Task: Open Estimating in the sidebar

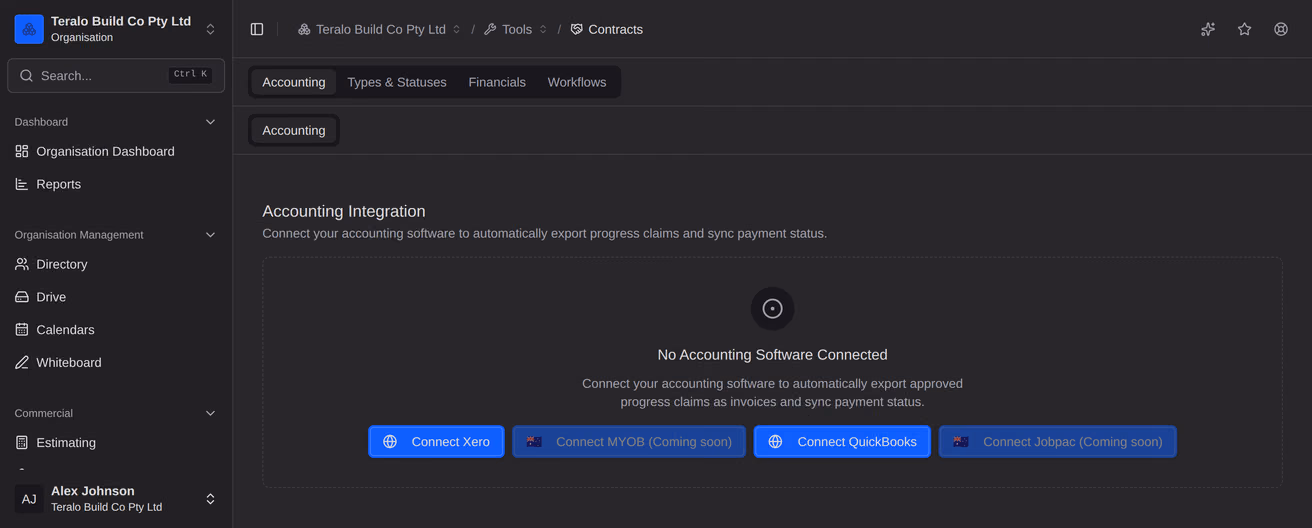Action: [115, 443]
